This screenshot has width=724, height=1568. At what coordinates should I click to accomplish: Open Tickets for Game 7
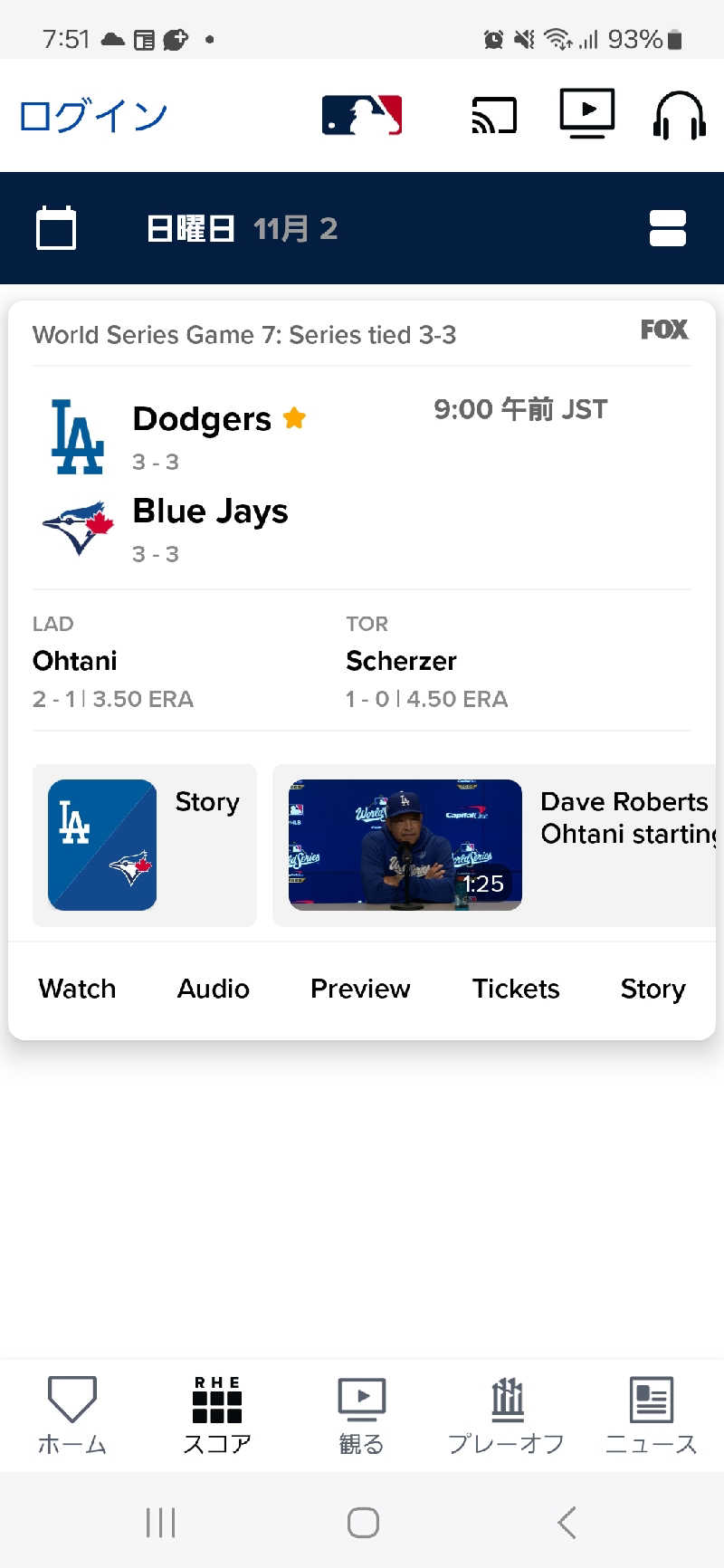[x=516, y=989]
